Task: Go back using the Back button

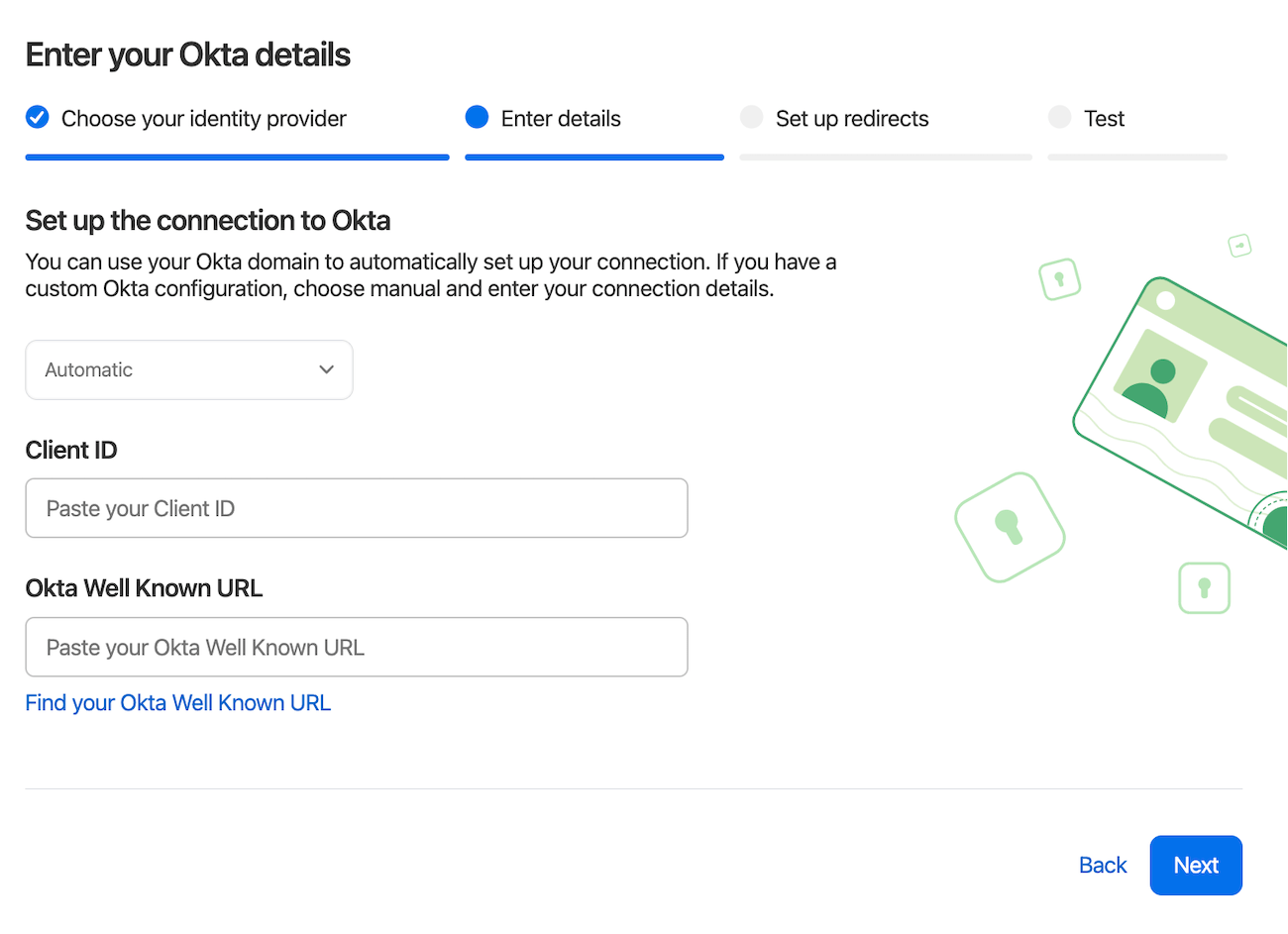Action: tap(1102, 865)
